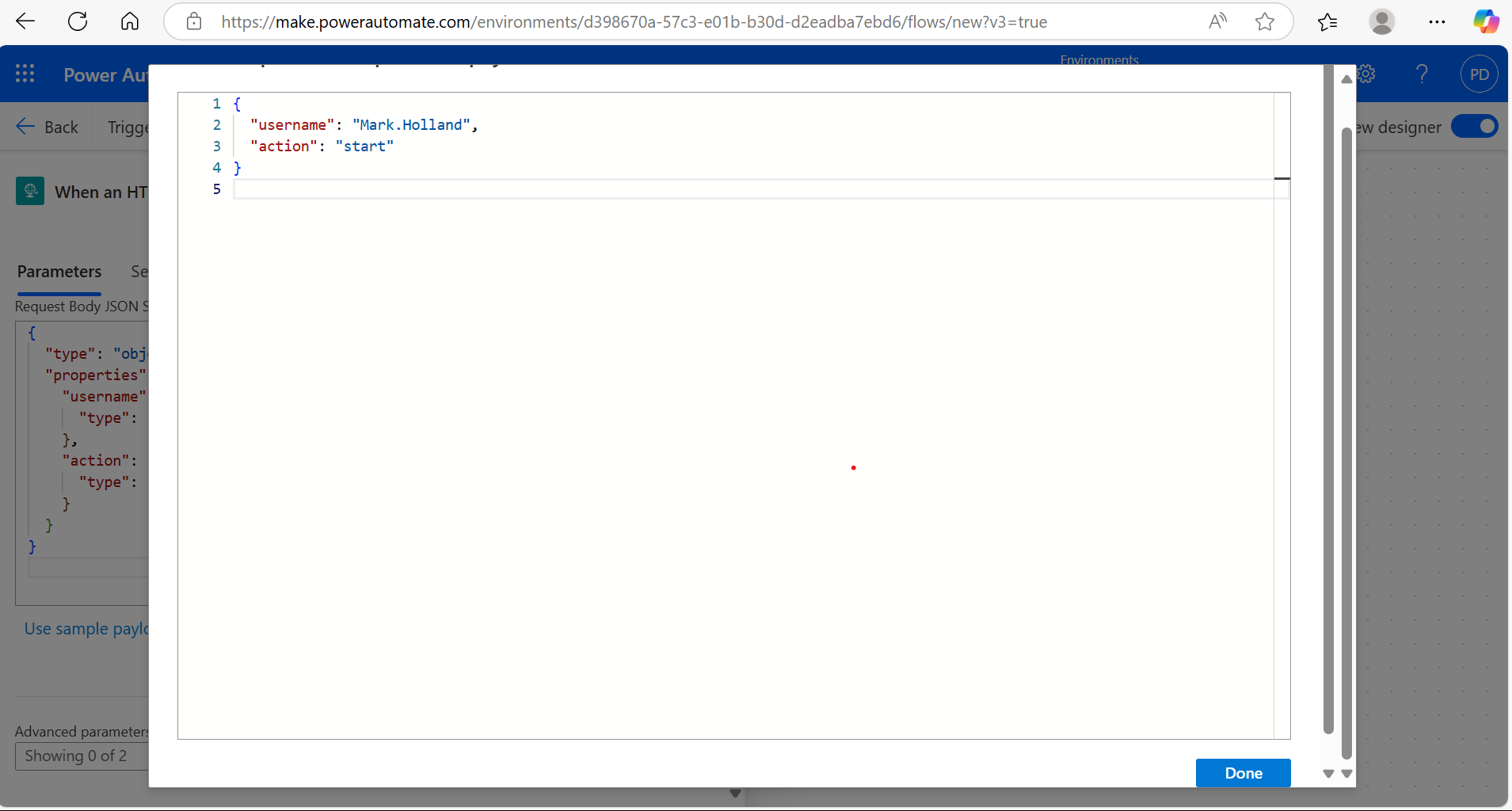Open browser user profile icon
The width and height of the screenshot is (1512, 811).
[1382, 21]
